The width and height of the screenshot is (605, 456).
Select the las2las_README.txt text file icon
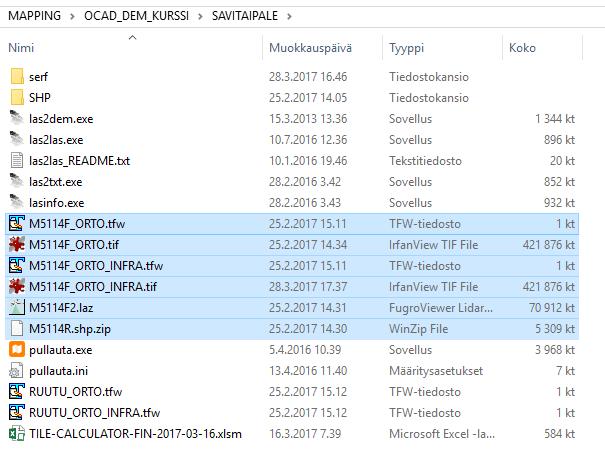pyautogui.click(x=17, y=160)
